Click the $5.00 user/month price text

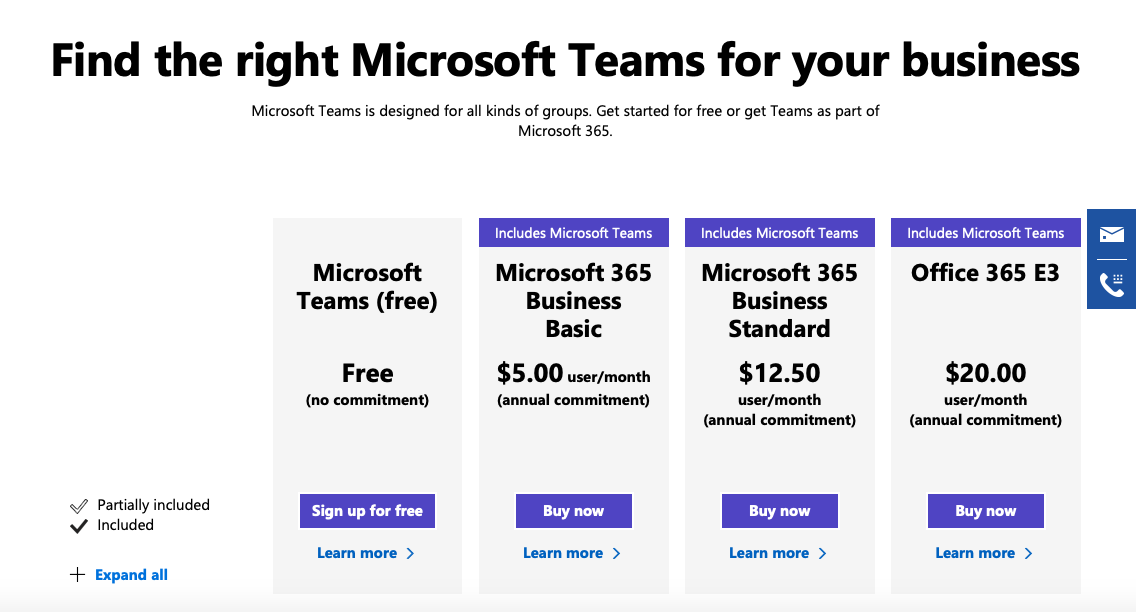coord(573,375)
